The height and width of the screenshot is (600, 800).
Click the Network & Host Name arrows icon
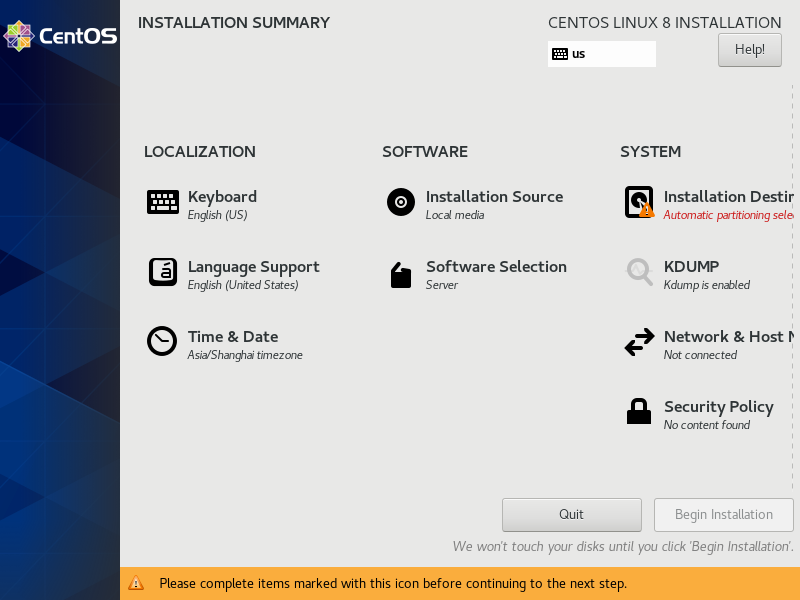click(x=639, y=341)
